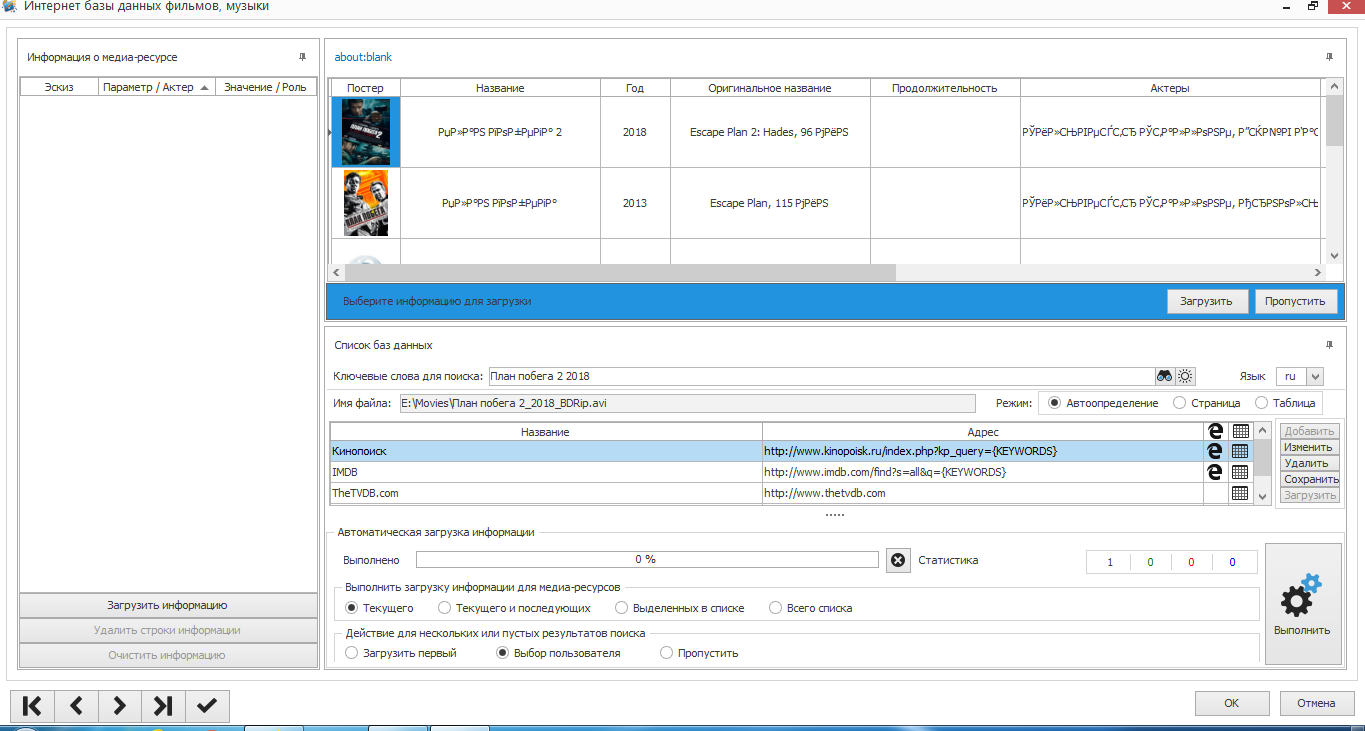Click the Актеры column header

1170,88
